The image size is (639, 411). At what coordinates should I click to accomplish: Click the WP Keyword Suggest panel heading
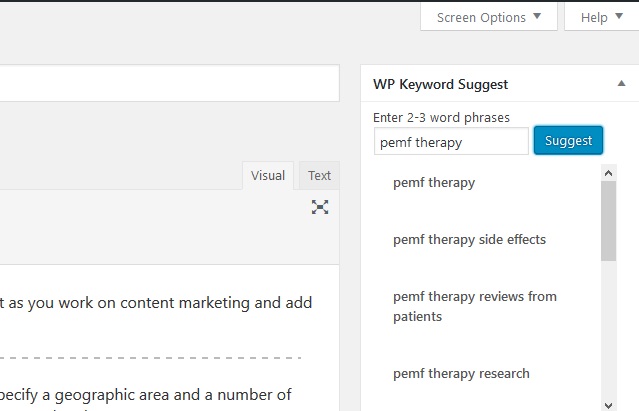pyautogui.click(x=441, y=84)
